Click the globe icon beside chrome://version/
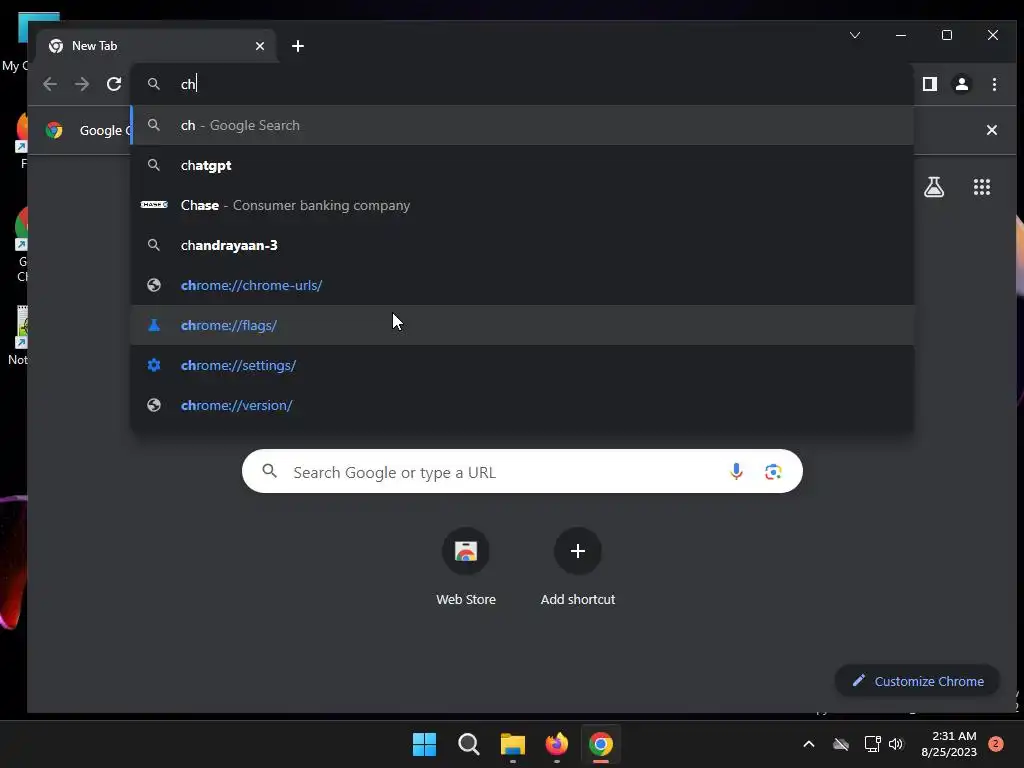1024x768 pixels. [x=154, y=405]
